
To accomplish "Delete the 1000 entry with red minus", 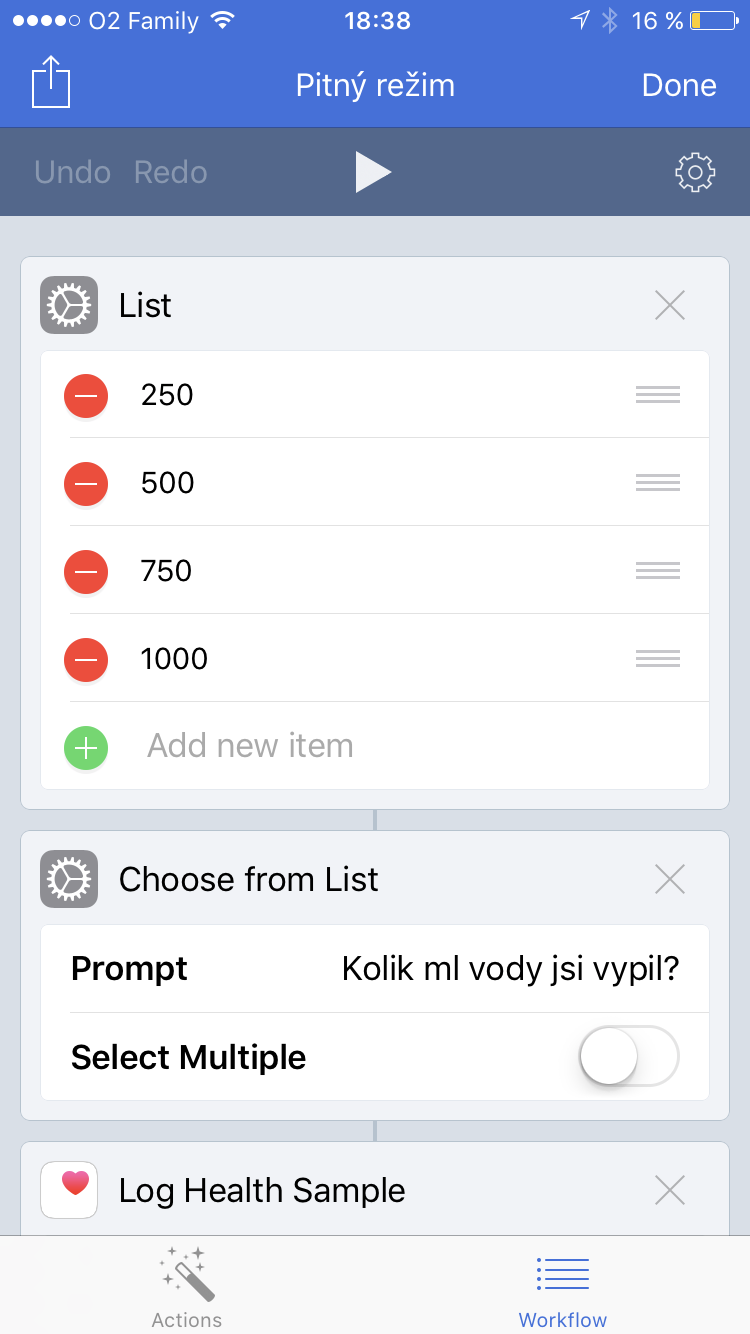I will (86, 660).
